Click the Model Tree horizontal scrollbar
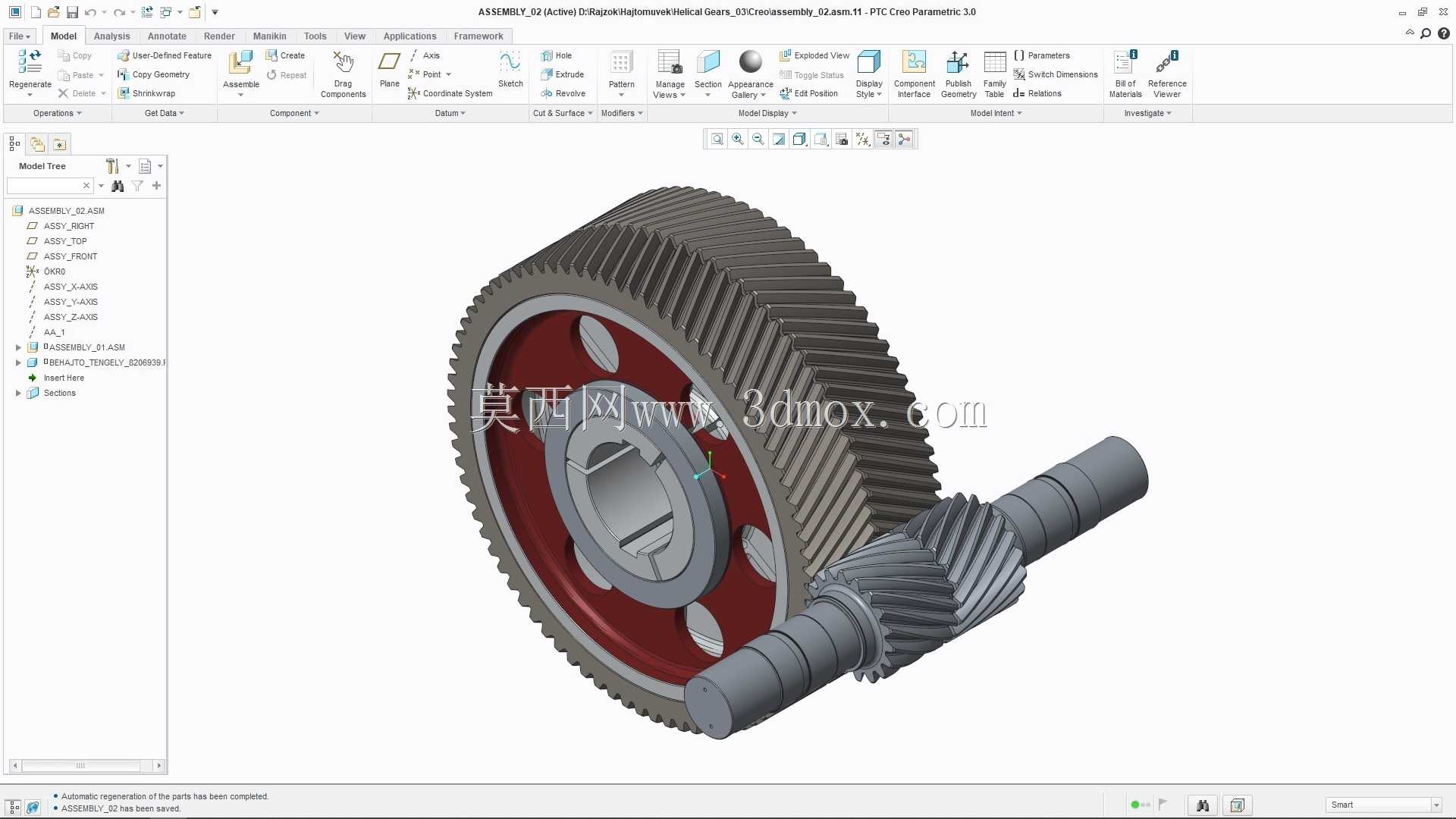The height and width of the screenshot is (819, 1456). (86, 766)
